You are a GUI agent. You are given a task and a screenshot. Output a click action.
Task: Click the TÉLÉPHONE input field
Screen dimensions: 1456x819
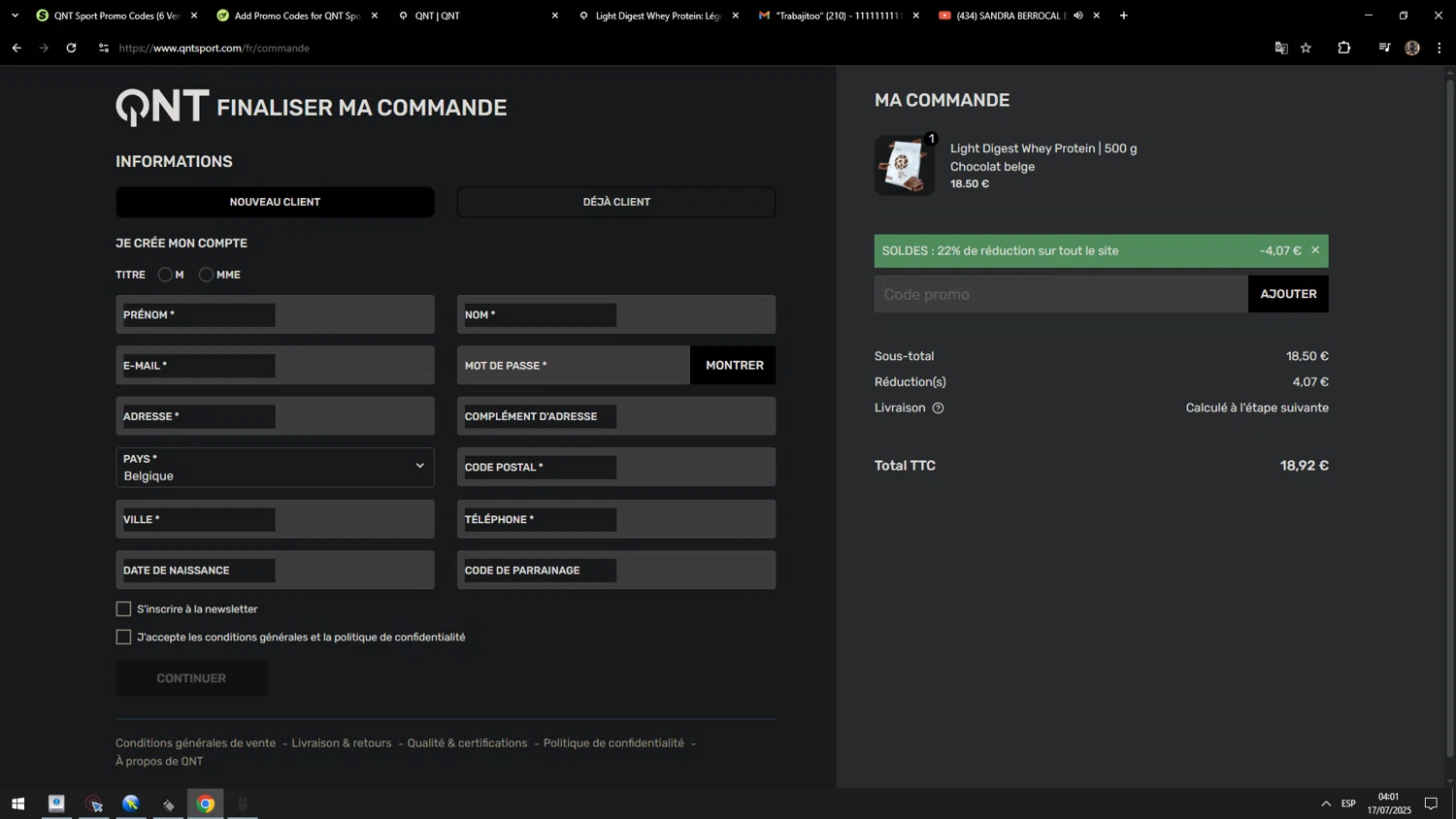tap(616, 519)
